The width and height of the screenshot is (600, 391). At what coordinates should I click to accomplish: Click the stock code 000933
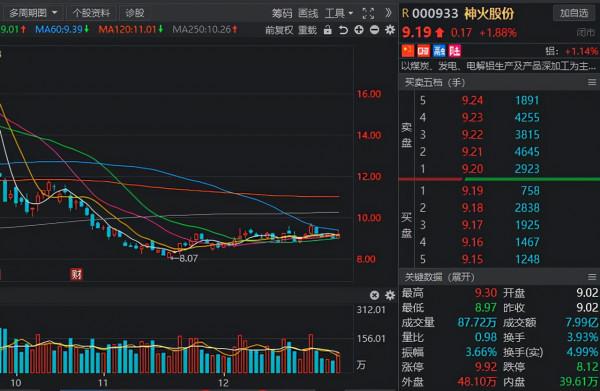(435, 14)
